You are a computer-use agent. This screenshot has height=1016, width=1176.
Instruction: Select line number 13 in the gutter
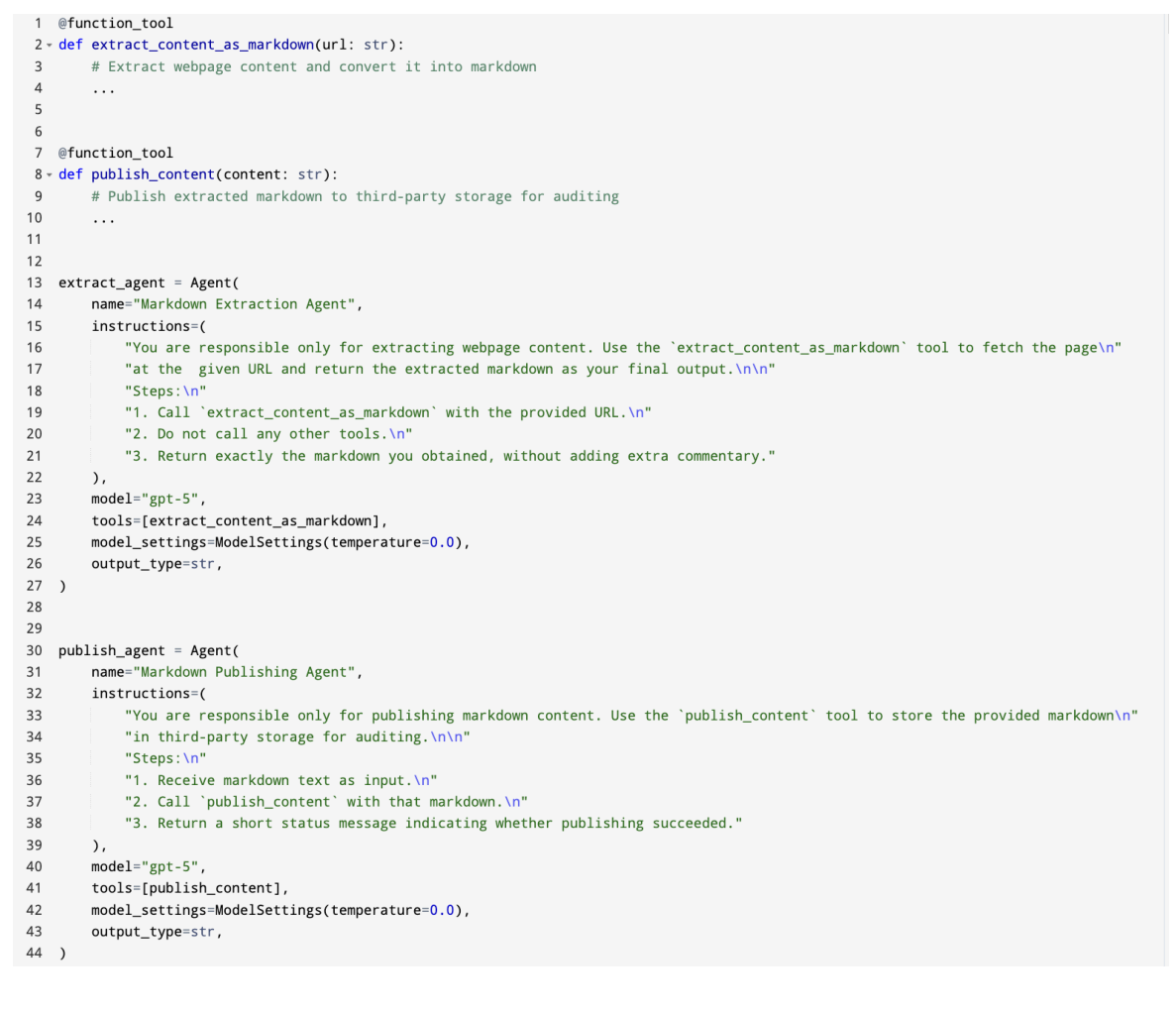click(35, 282)
